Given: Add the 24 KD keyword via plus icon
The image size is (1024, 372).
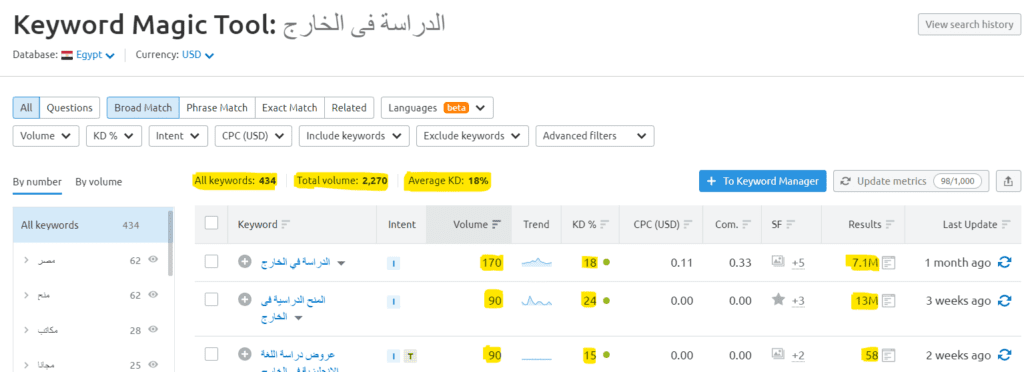Looking at the screenshot, I should tap(244, 300).
